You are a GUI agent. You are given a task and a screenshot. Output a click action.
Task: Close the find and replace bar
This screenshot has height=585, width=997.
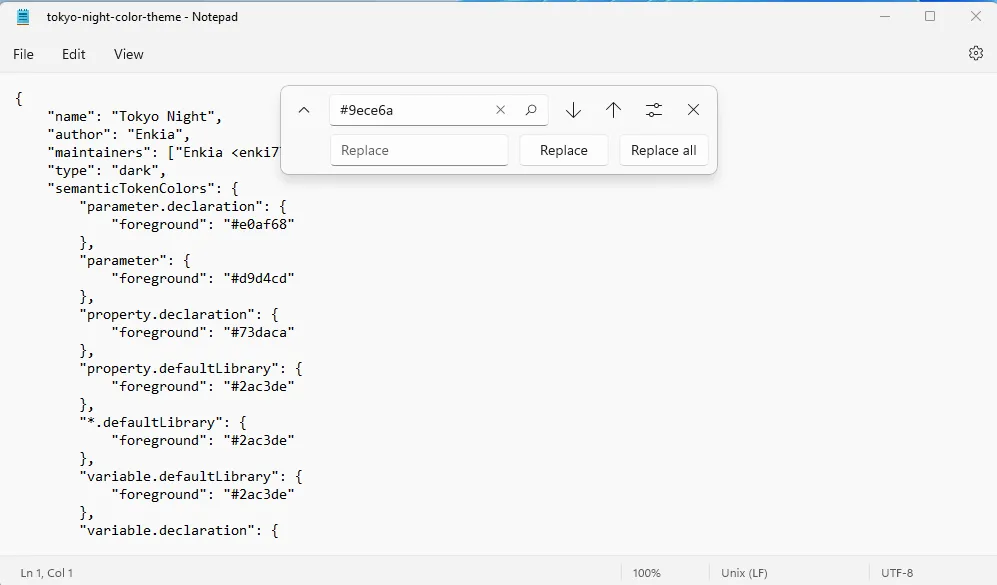pos(693,110)
